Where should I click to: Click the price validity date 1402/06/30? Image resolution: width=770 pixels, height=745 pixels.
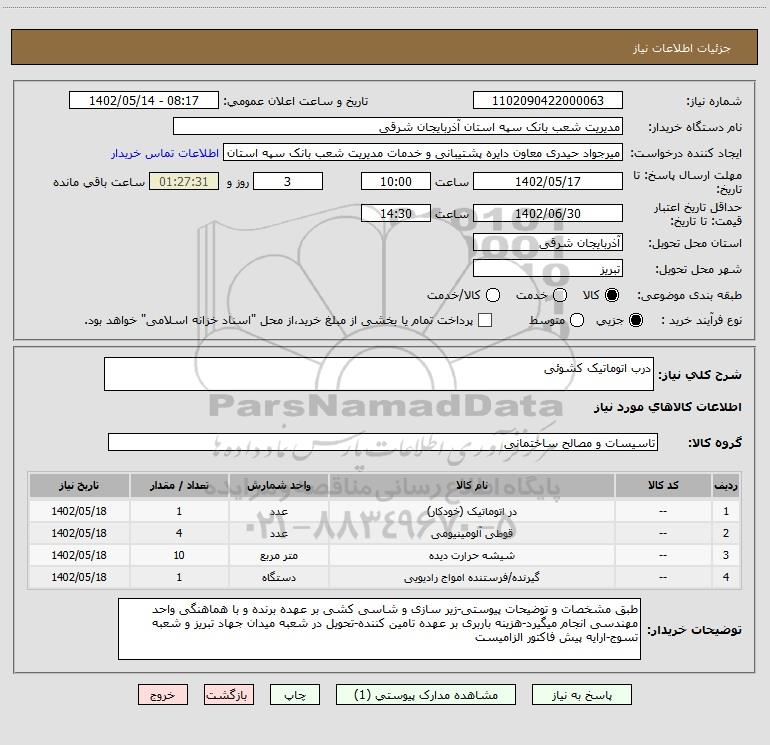[548, 213]
